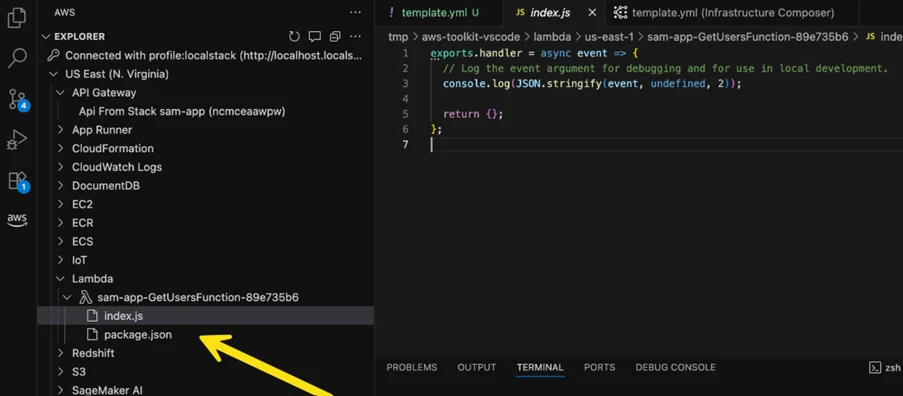Open Extensions view with 1 badge
This screenshot has width=903, height=396.
point(18,181)
